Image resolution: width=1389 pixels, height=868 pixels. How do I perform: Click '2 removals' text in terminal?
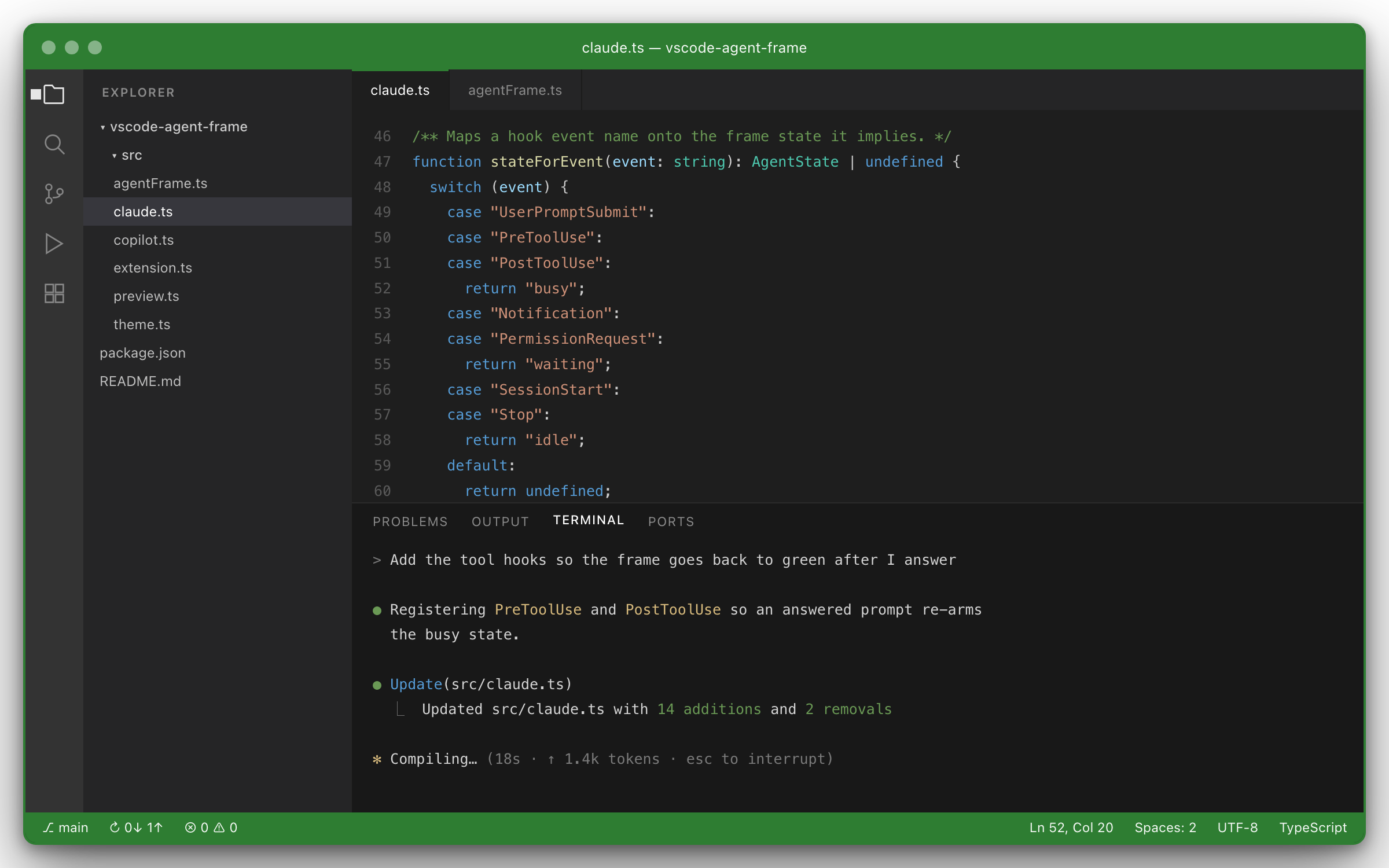pos(848,709)
